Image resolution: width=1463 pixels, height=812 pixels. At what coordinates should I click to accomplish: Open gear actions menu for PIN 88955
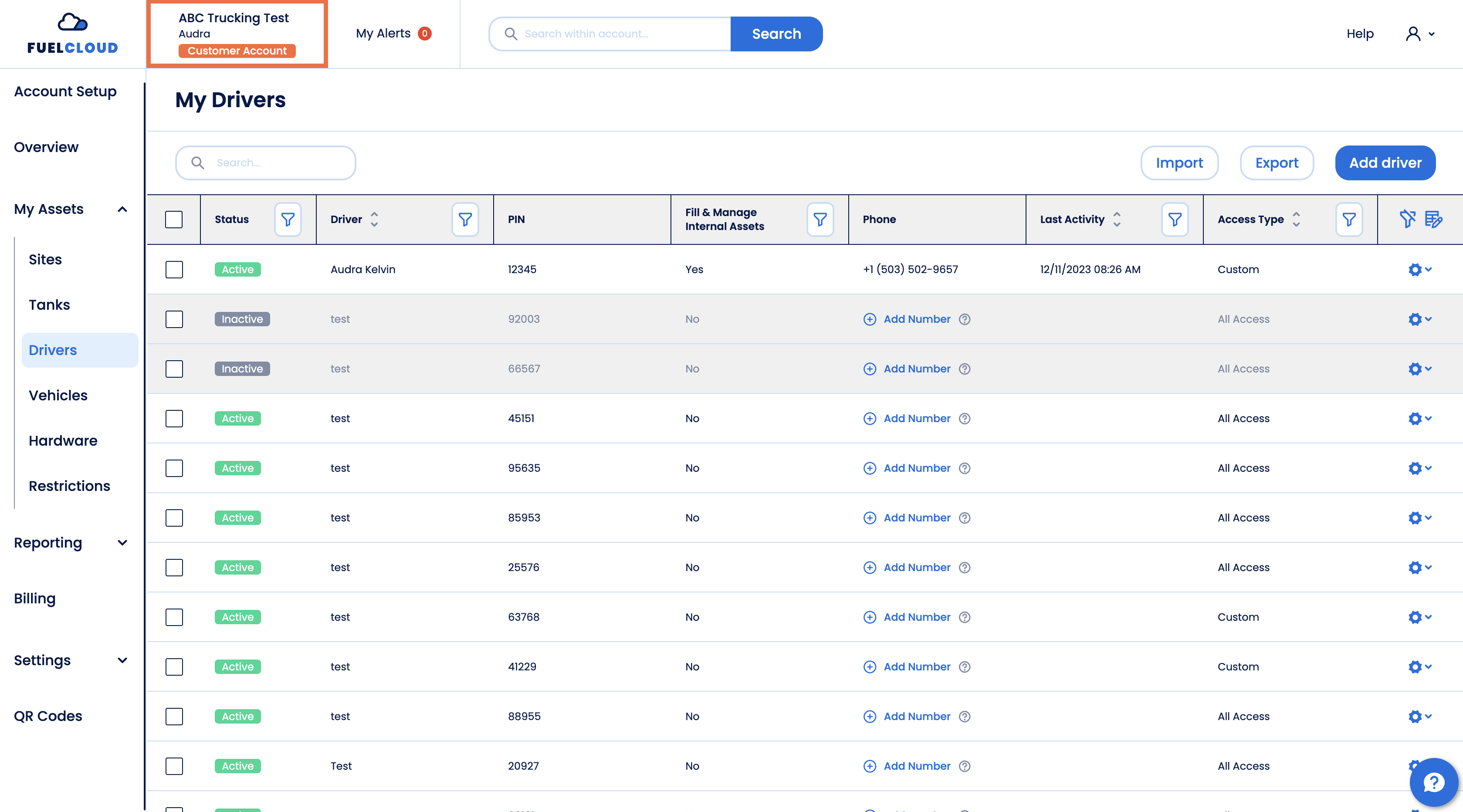[1420, 717]
